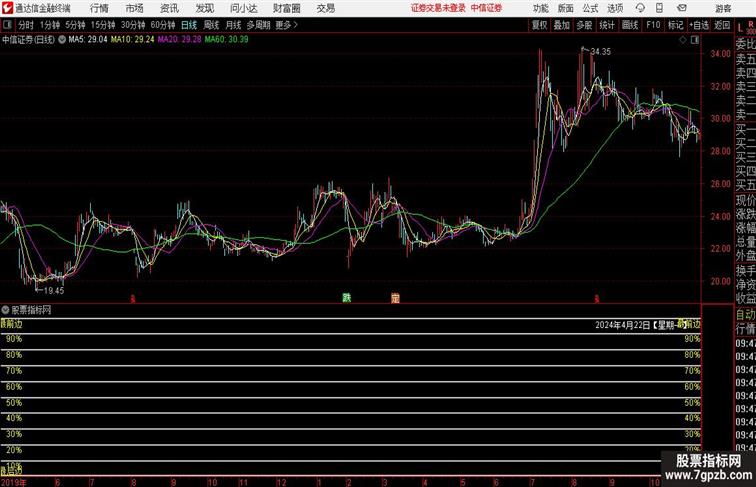Click the 股票指标网 indicator panel title
Viewport: 756px width, 487px height.
(x=31, y=310)
